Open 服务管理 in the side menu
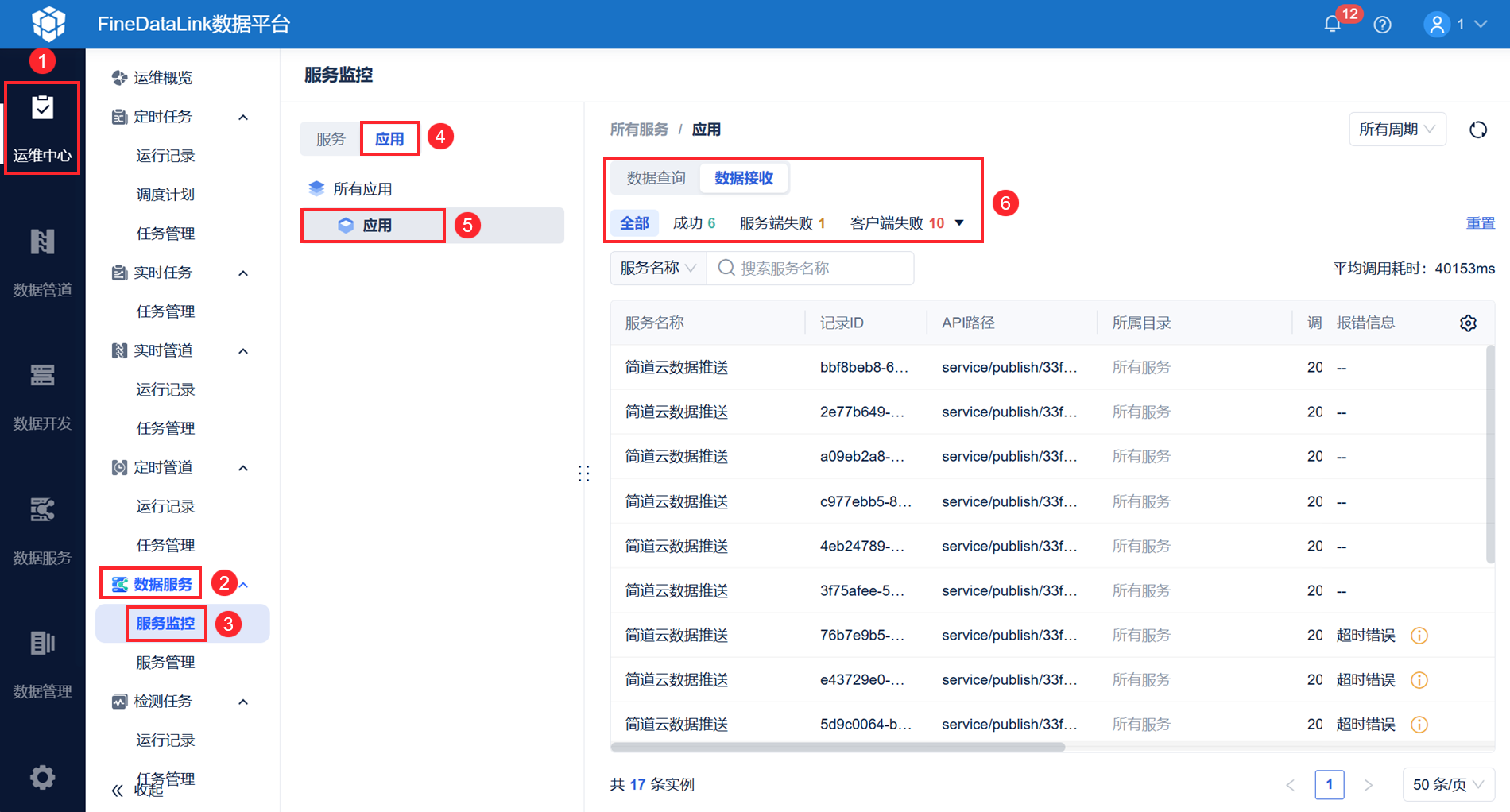The width and height of the screenshot is (1510, 812). (165, 663)
